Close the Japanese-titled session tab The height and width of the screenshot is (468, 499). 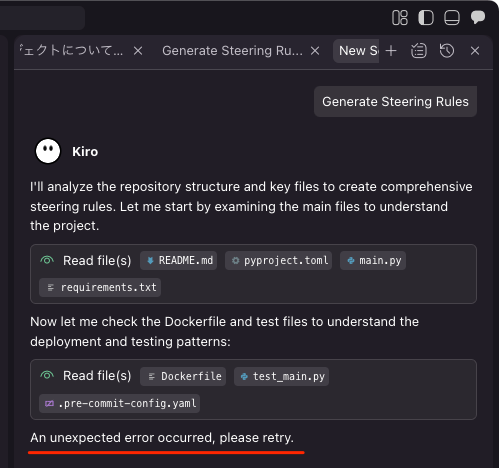pyautogui.click(x=138, y=51)
